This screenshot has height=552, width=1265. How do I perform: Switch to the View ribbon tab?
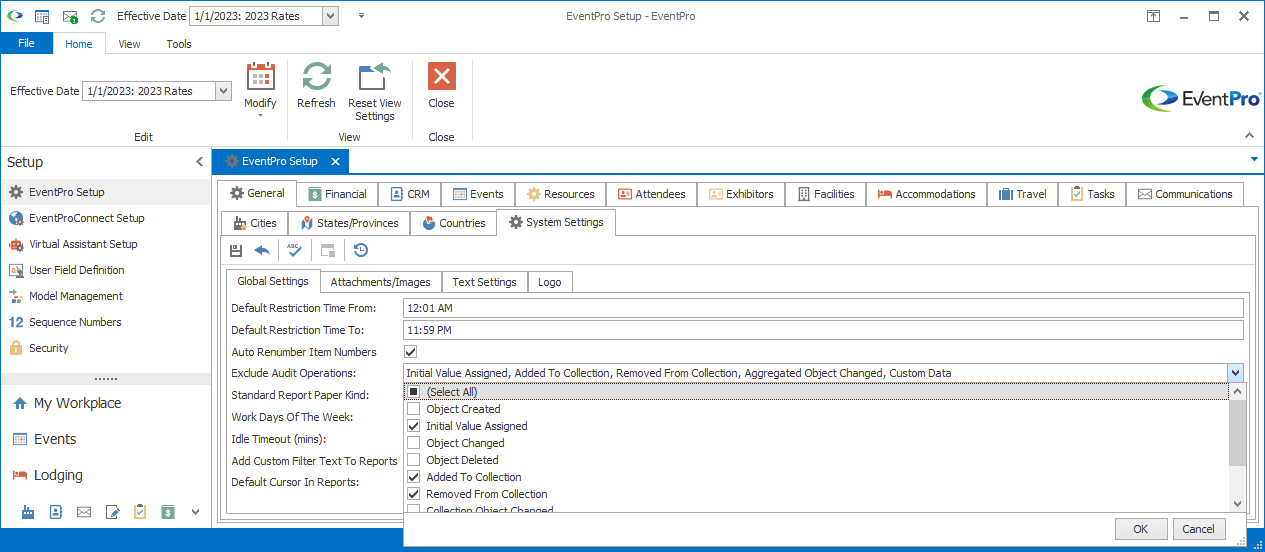pos(129,44)
